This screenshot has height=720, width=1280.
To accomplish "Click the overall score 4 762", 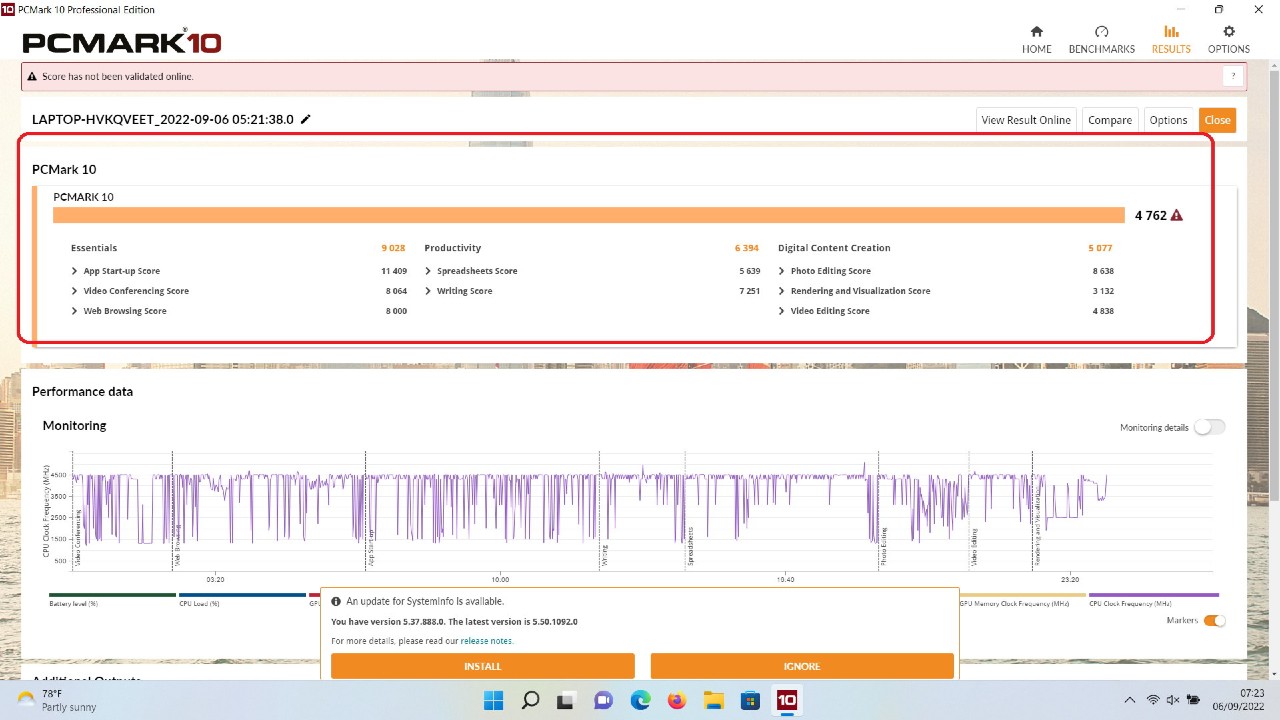I will (1150, 215).
